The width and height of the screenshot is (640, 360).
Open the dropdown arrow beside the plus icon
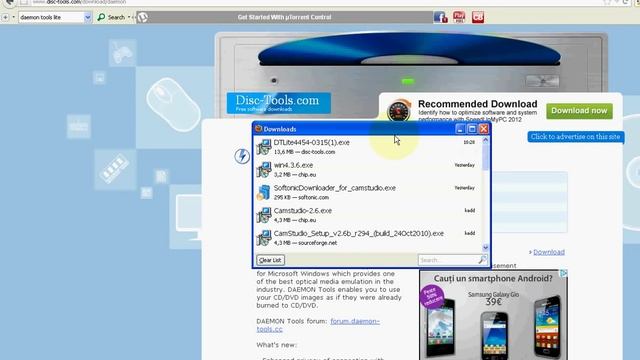13,17
